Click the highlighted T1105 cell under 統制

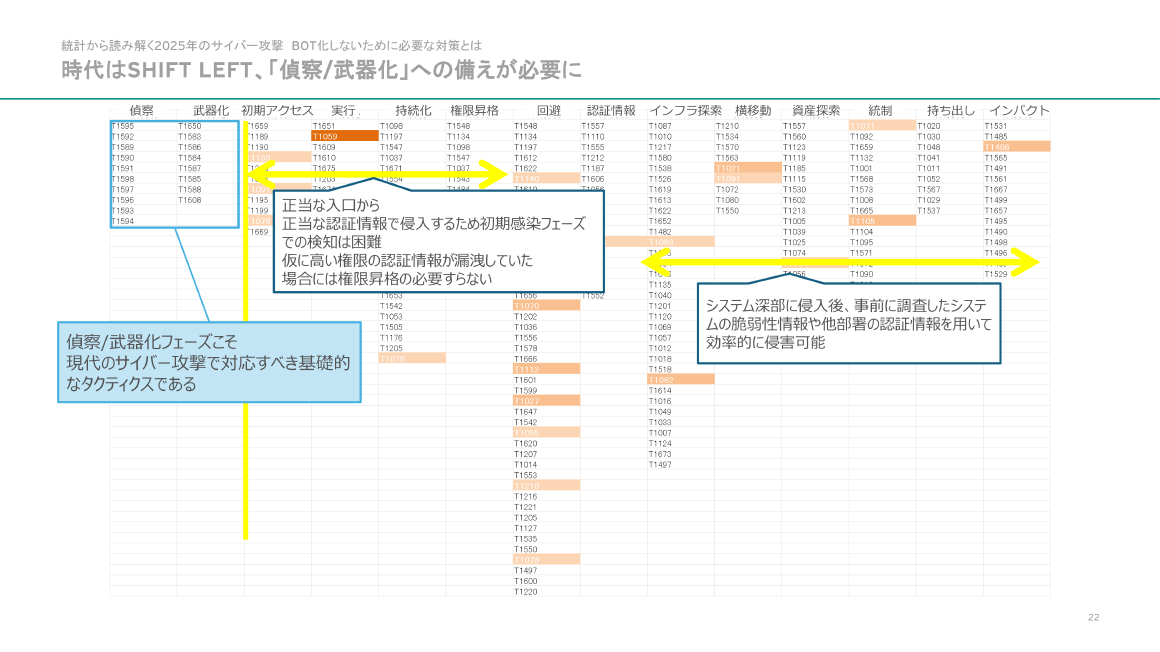863,220
